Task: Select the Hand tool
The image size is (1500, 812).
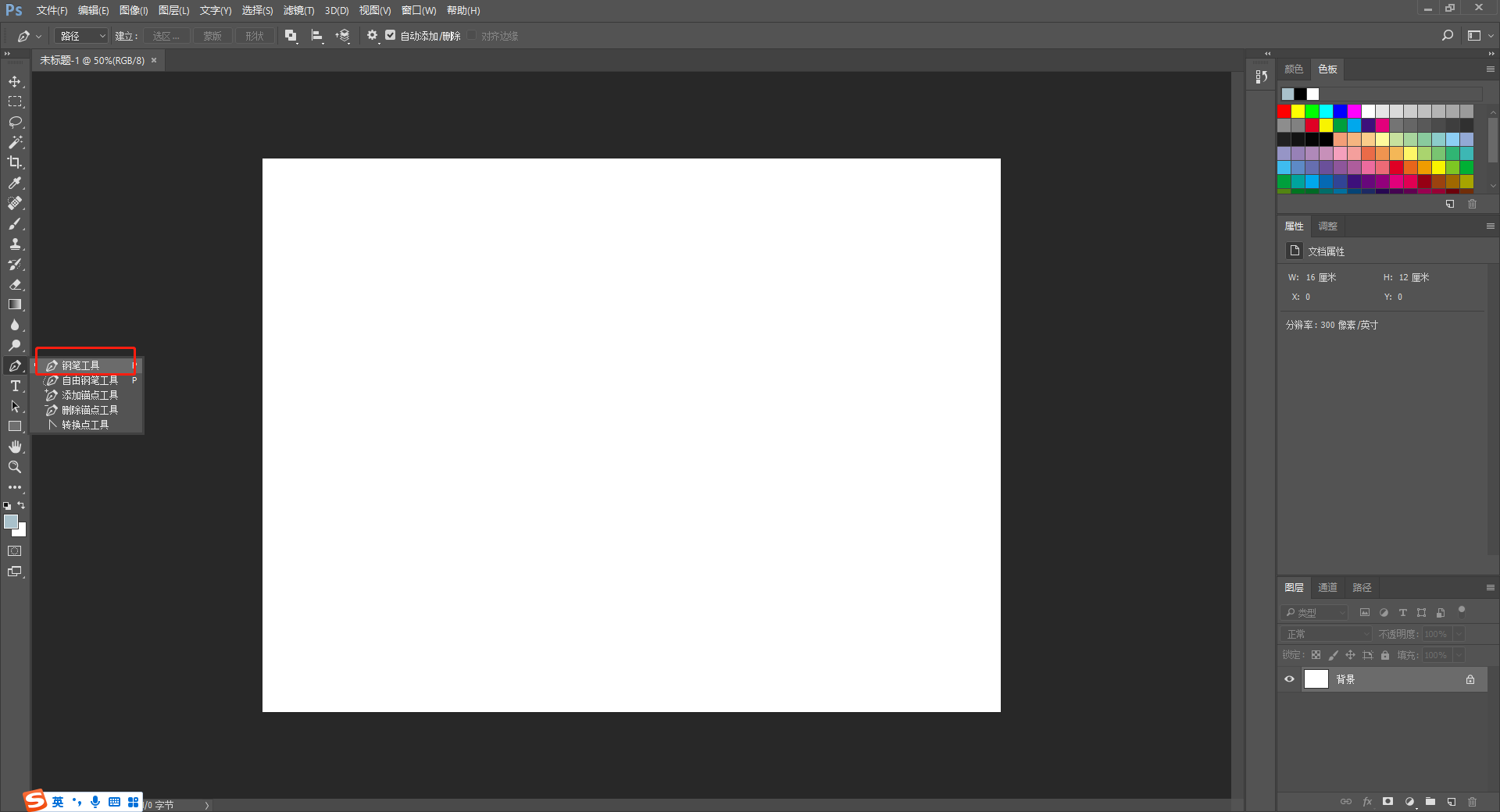Action: (x=15, y=447)
